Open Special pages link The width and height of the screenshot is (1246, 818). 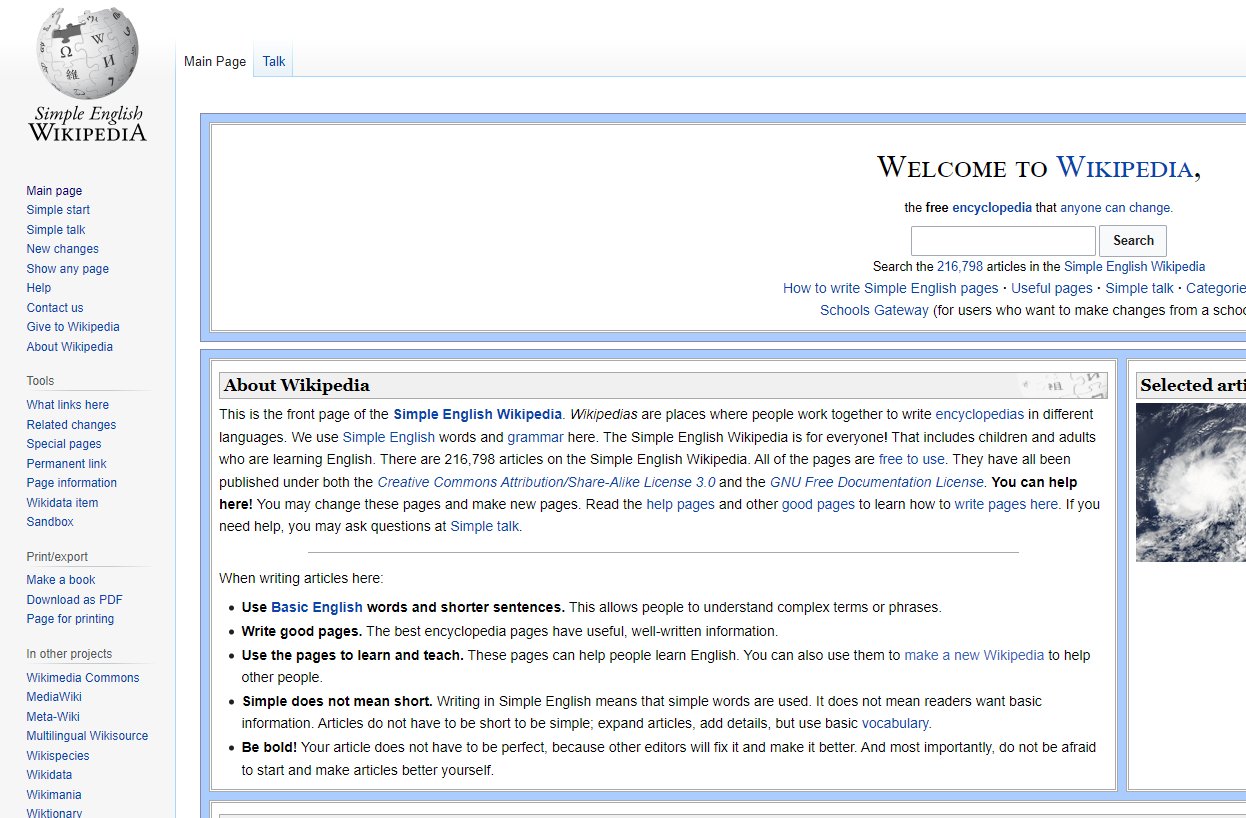click(64, 444)
